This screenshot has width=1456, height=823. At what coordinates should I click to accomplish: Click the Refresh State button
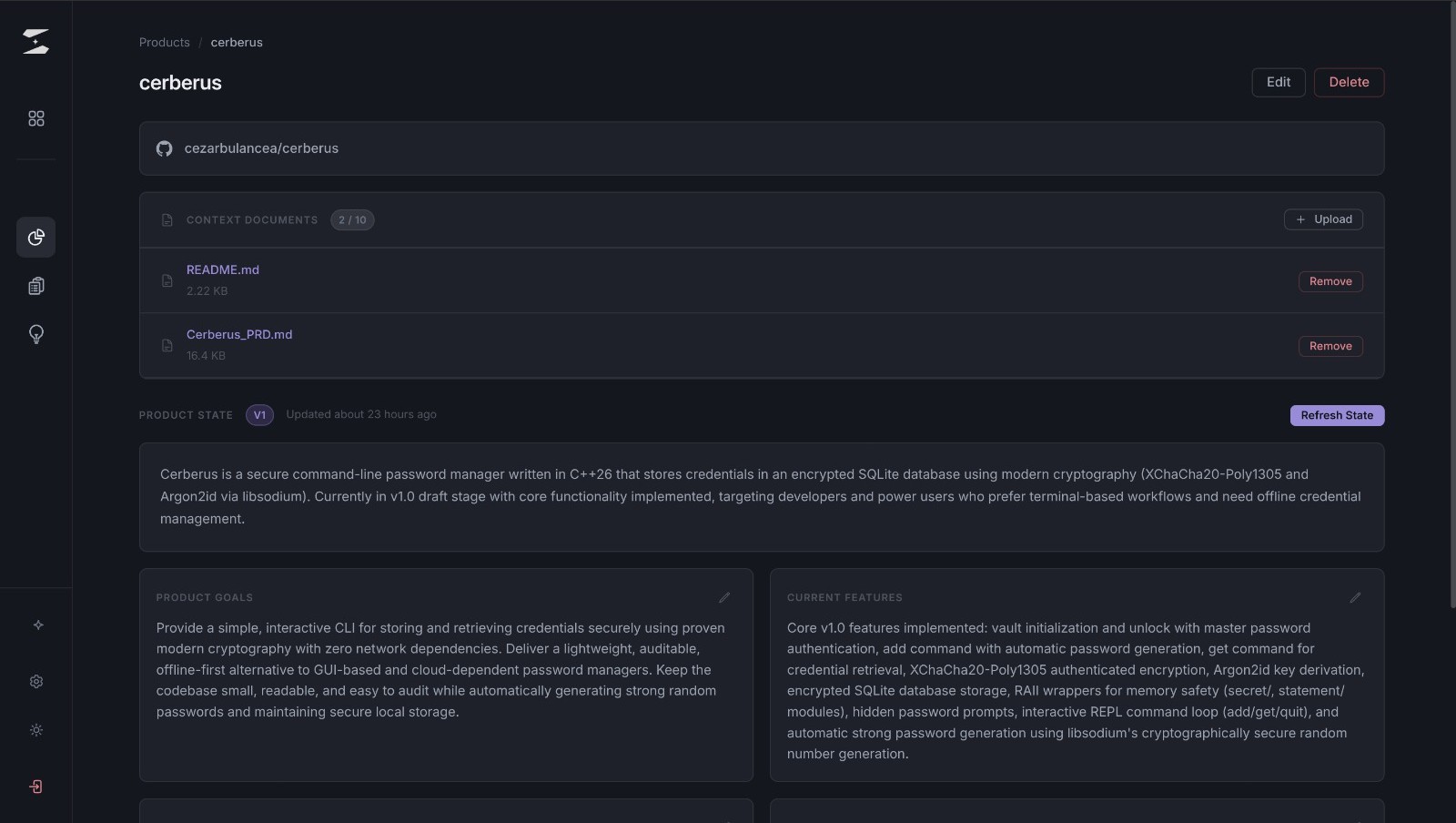coord(1337,415)
